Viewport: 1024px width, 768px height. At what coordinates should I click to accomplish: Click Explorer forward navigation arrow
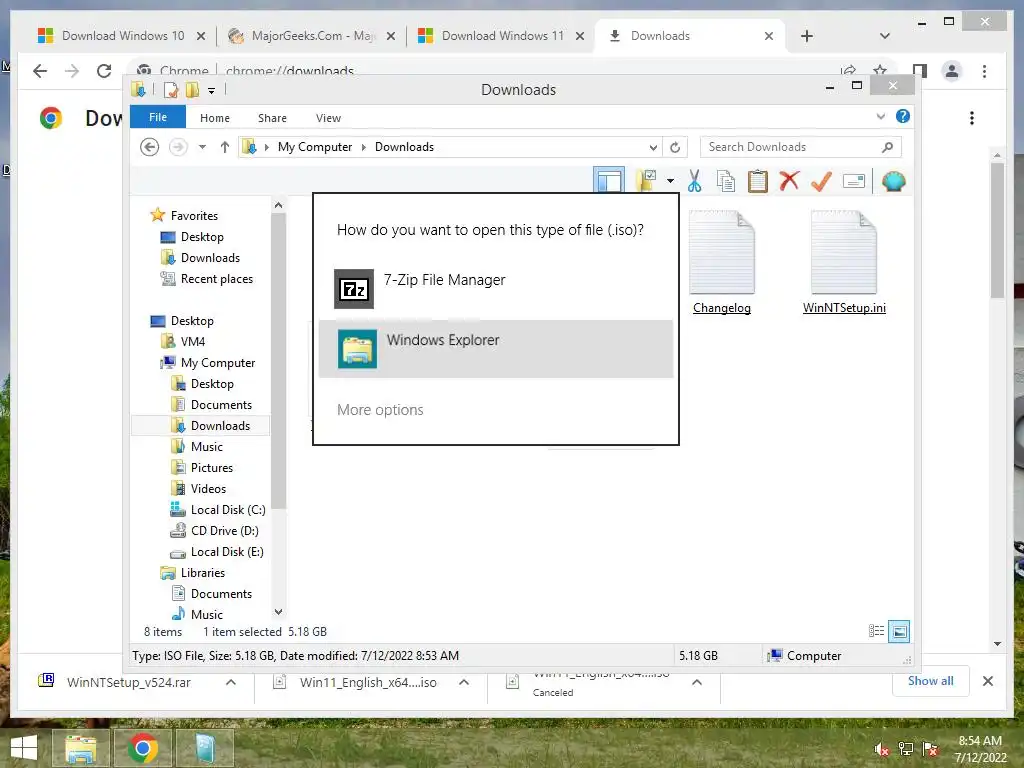pos(178,147)
